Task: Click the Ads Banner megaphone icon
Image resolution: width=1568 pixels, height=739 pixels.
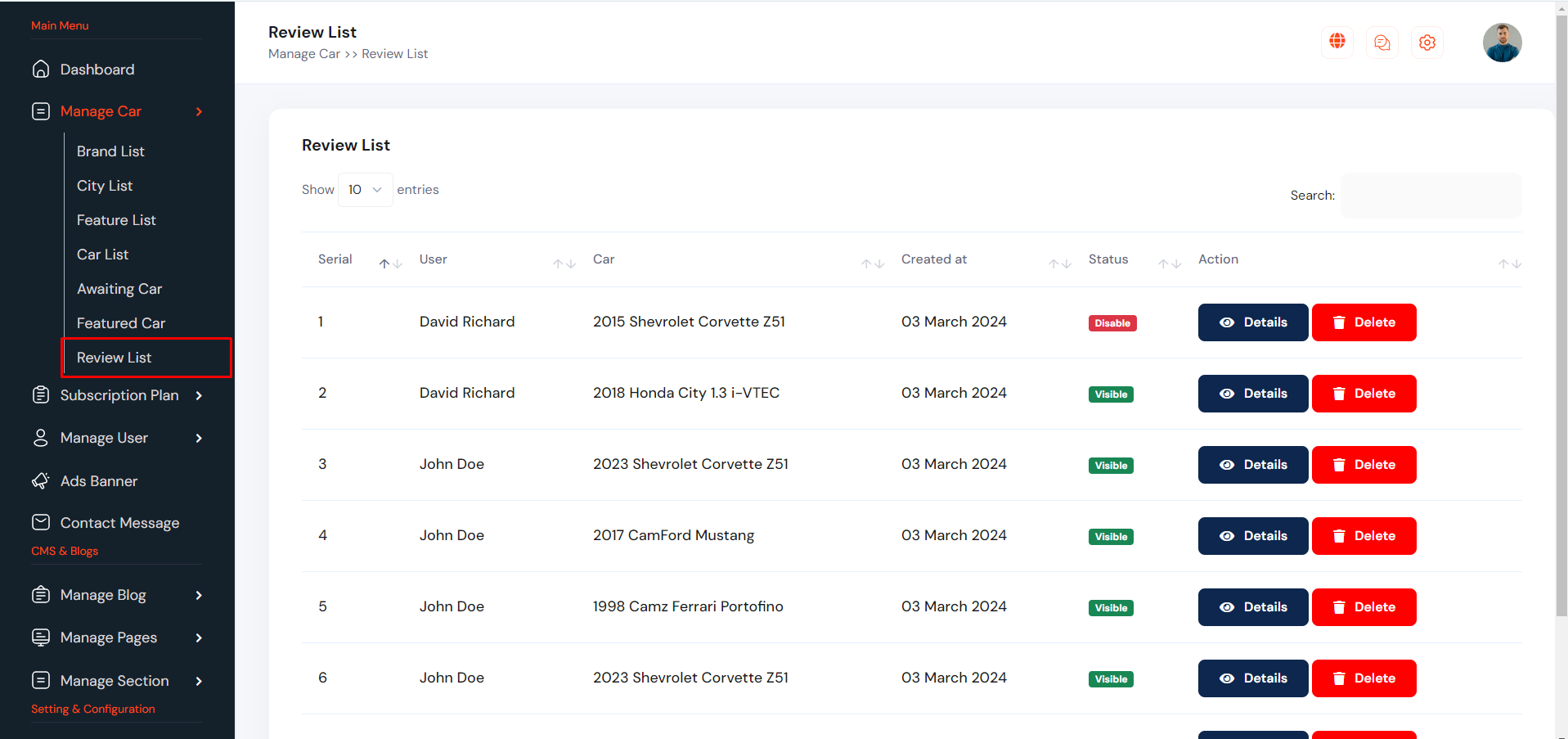Action: [x=41, y=481]
